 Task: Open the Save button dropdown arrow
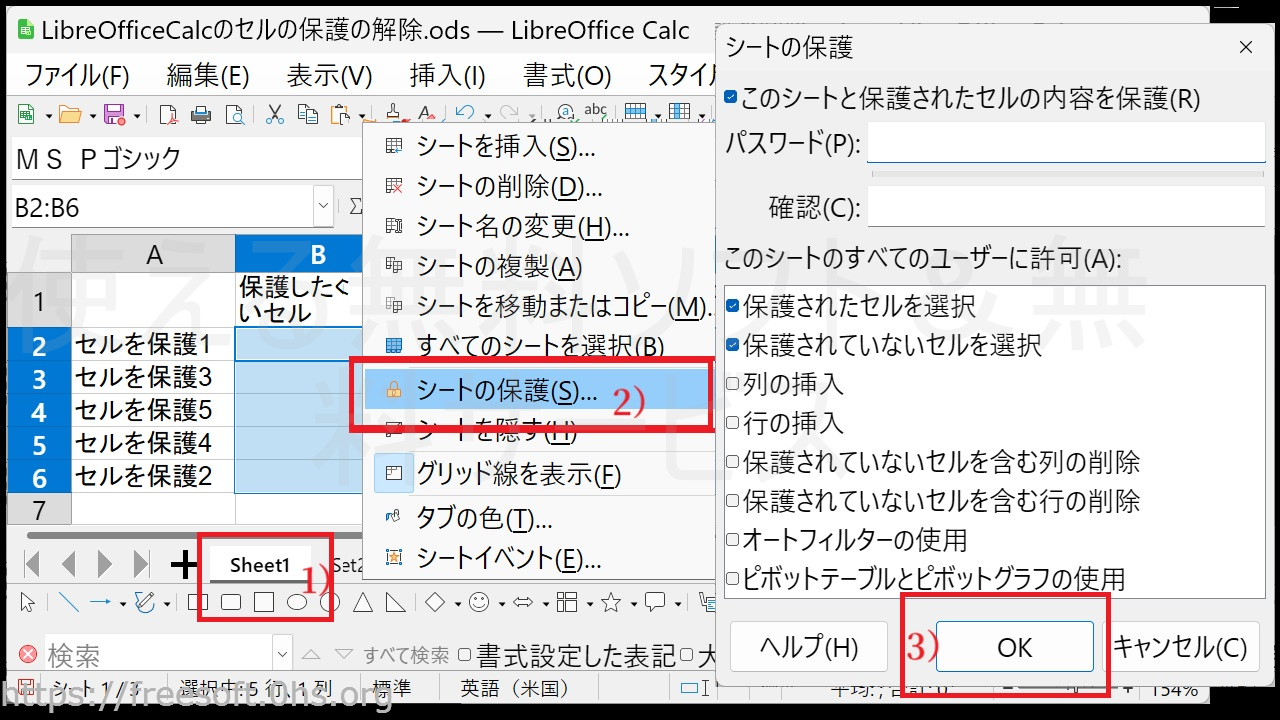[x=137, y=115]
